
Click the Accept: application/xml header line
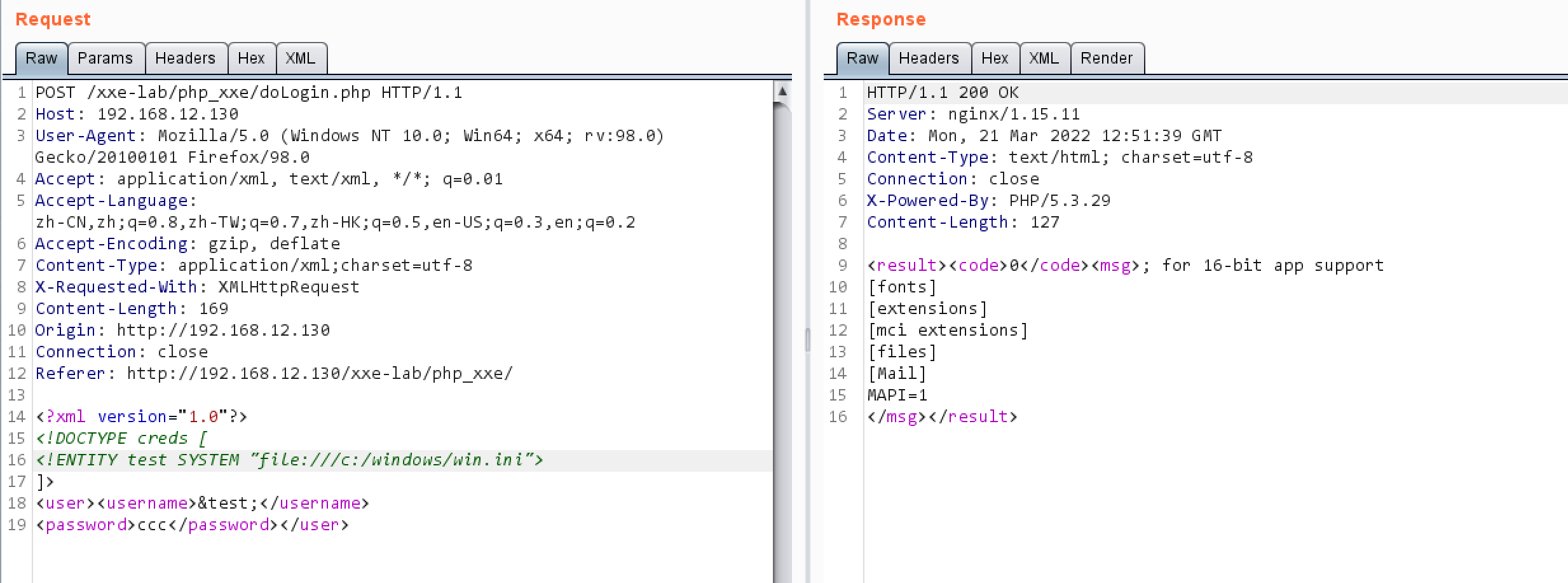click(269, 179)
